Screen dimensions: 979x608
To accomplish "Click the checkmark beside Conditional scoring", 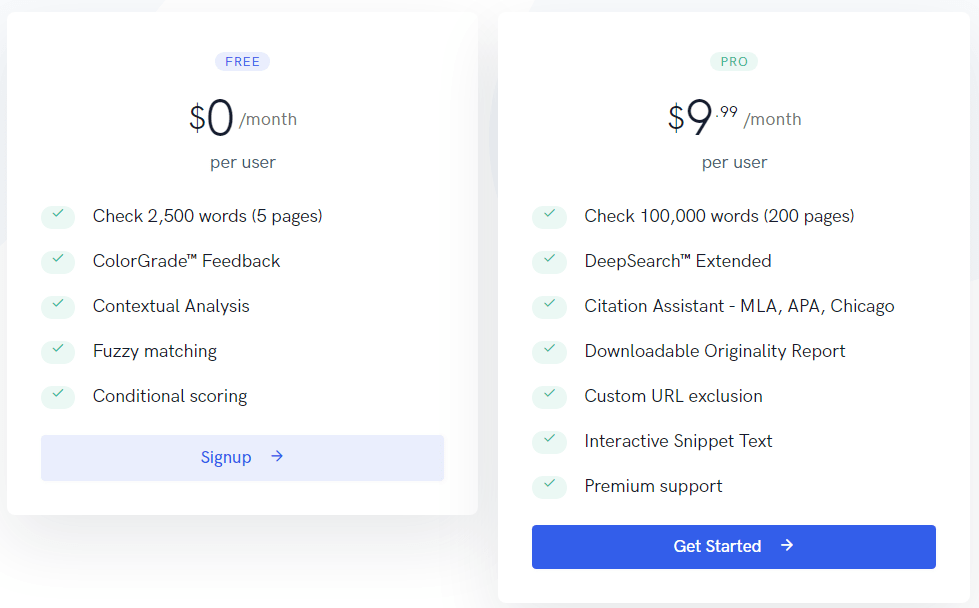I will pyautogui.click(x=58, y=396).
